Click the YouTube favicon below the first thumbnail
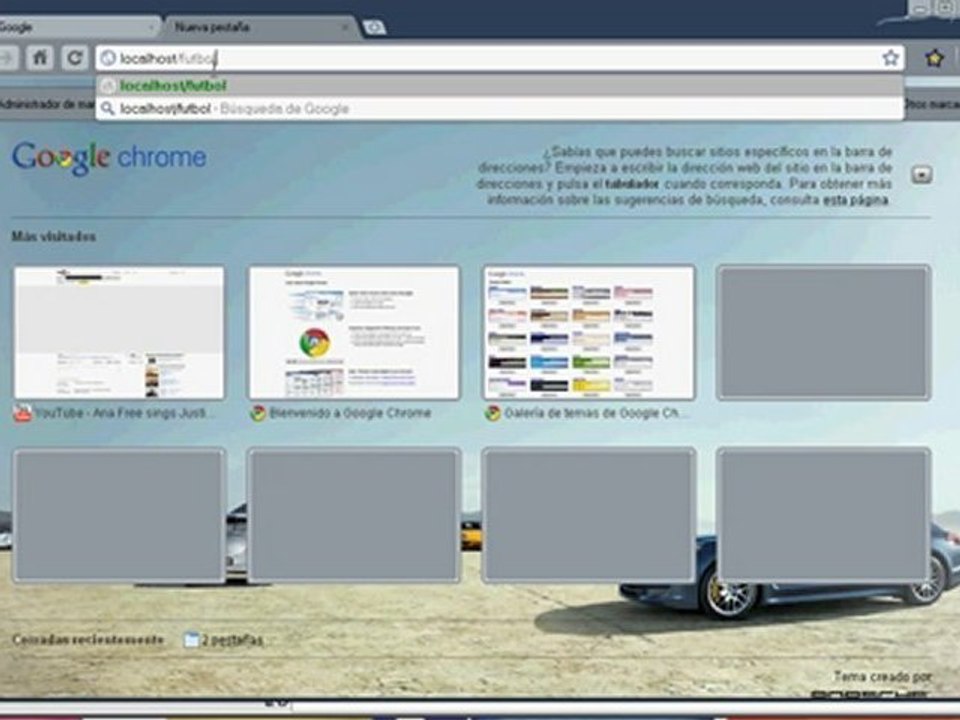 point(23,413)
